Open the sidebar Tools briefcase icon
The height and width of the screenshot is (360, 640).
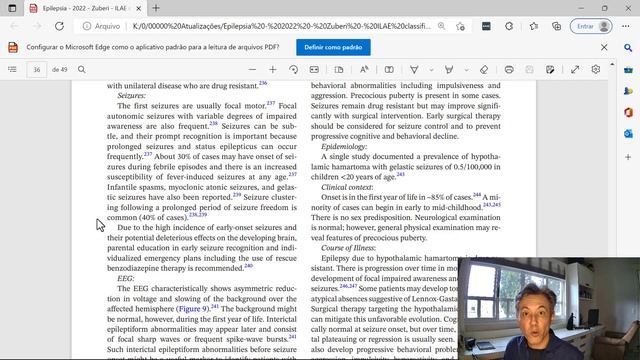tap(628, 70)
